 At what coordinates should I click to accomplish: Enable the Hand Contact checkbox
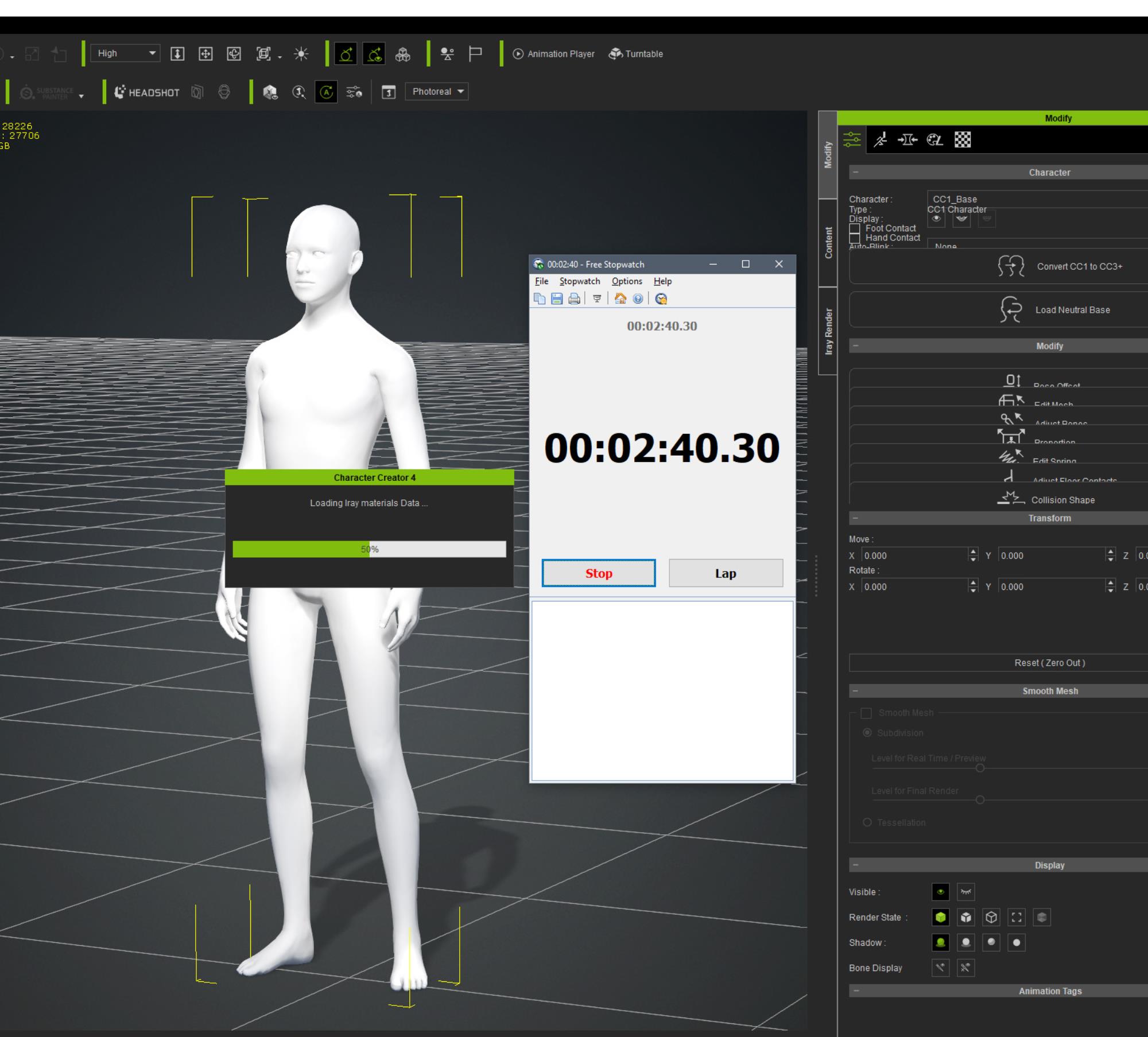point(855,238)
